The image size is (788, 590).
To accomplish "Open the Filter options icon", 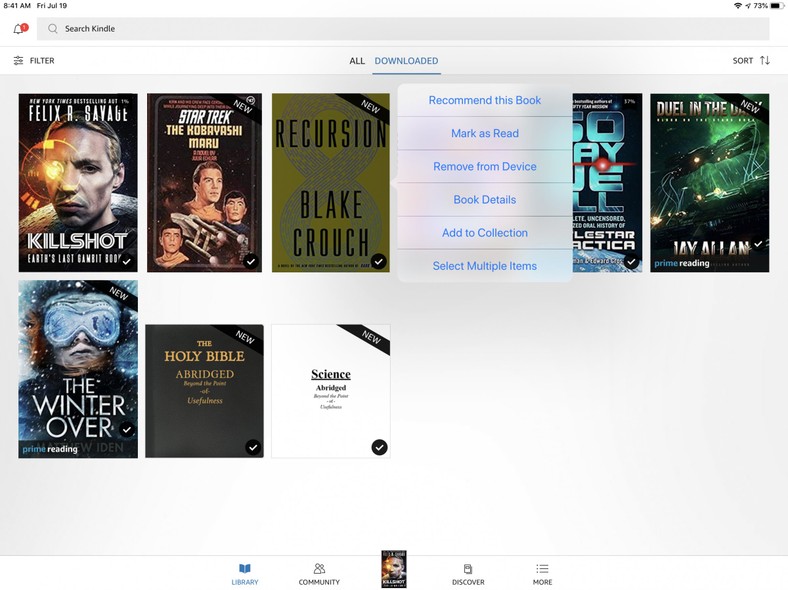I will [18, 61].
